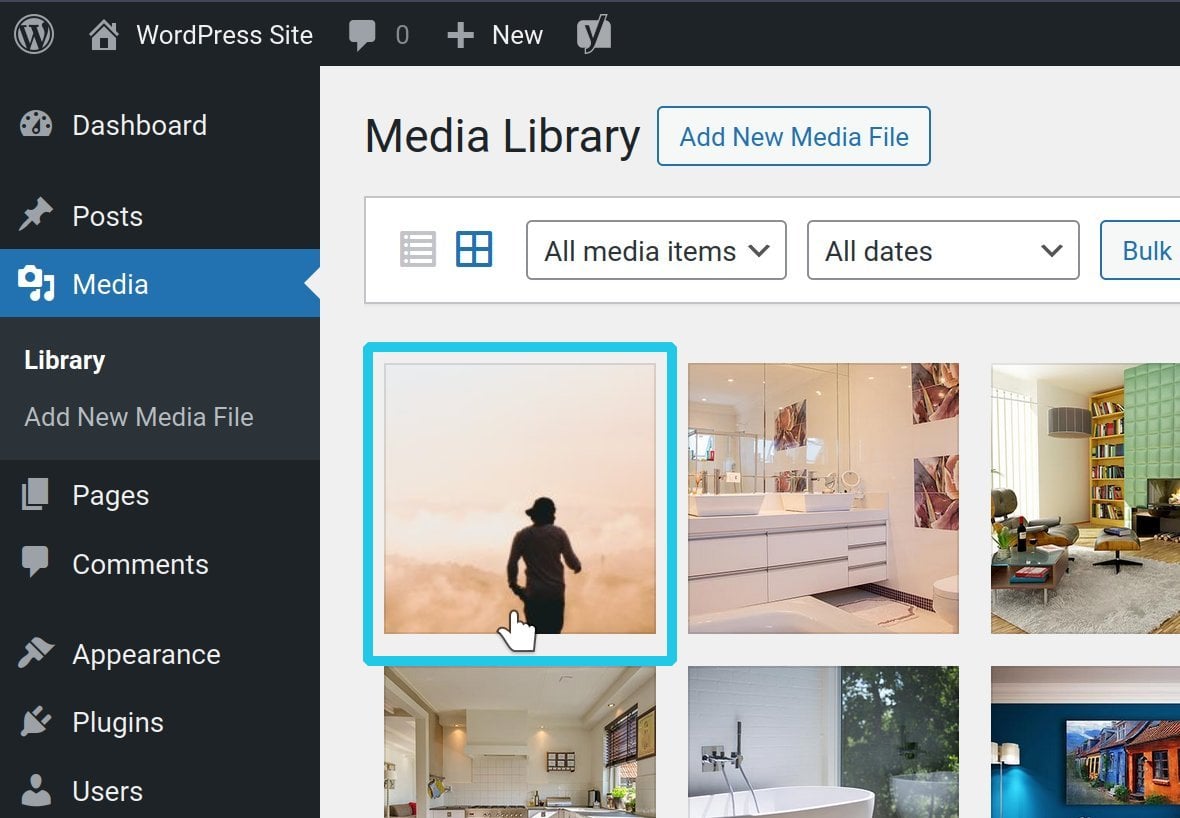This screenshot has height=818, width=1180.
Task: Open the All dates filter dropdown
Action: pos(942,250)
